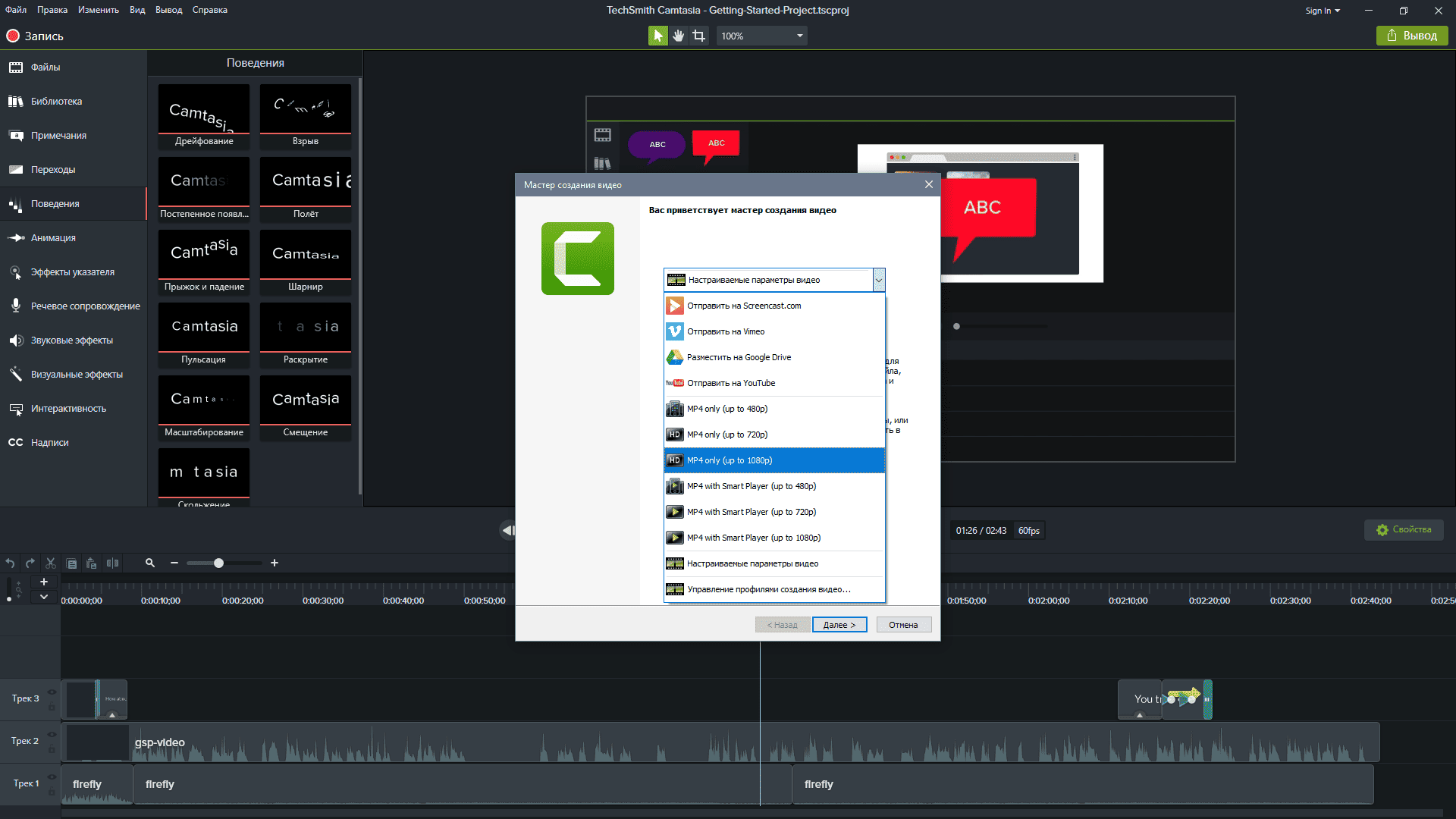
Task: Click the green Вывод share button
Action: pos(1412,36)
